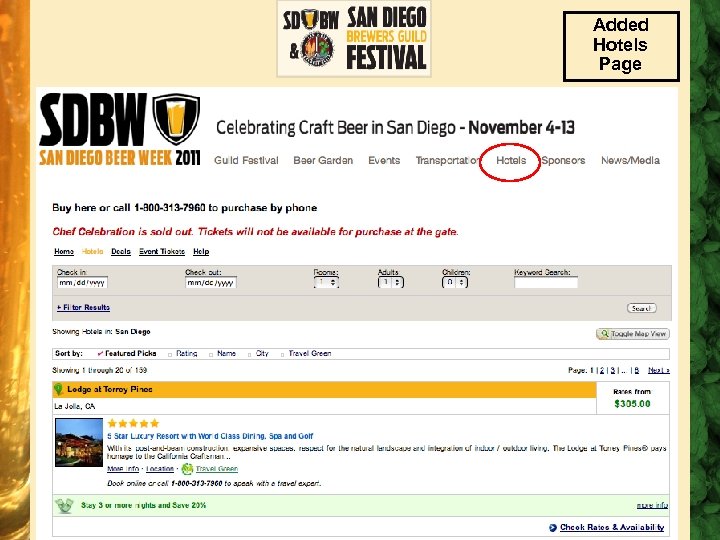Open the News/Media page

(x=630, y=160)
